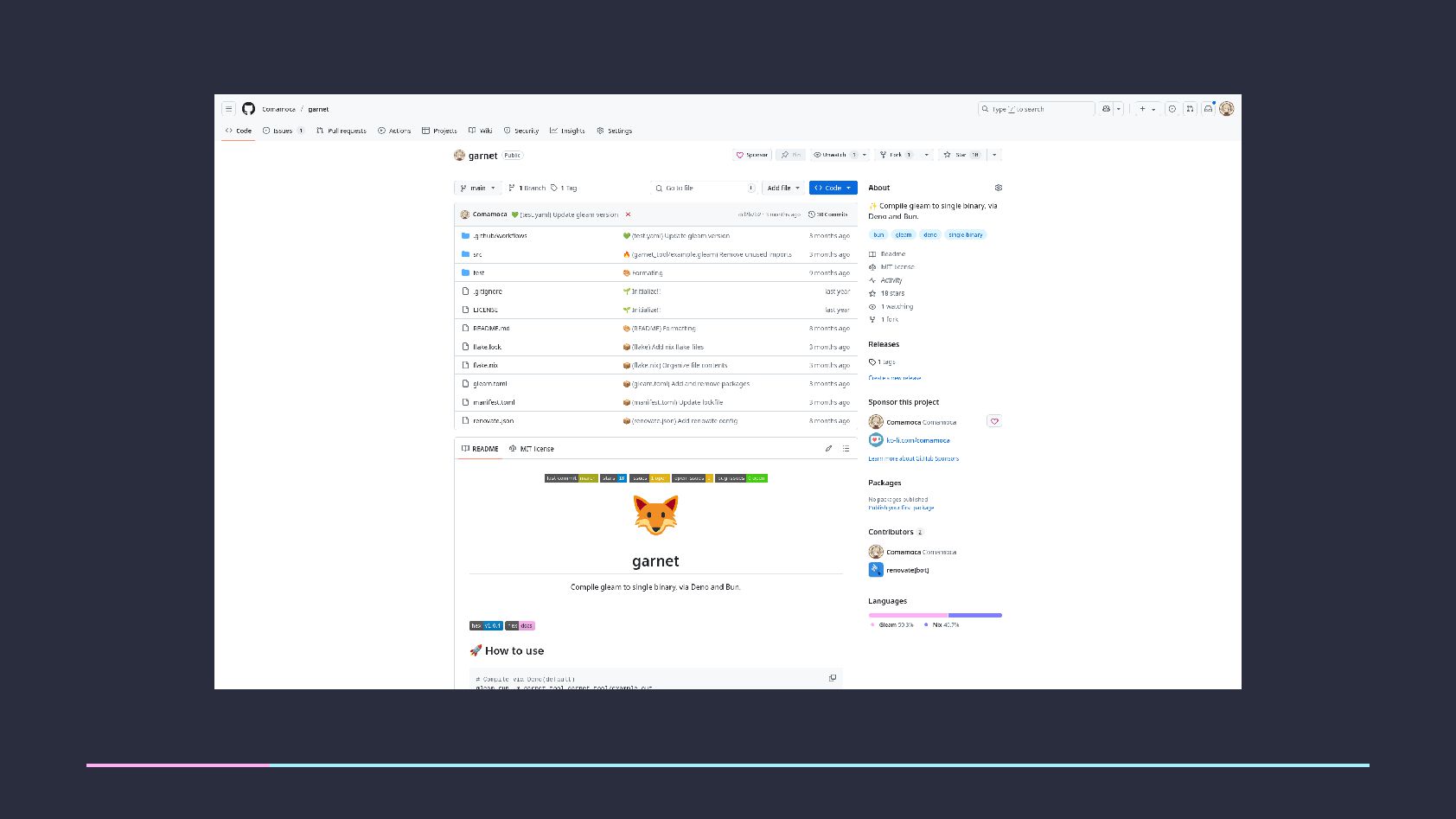Screen dimensions: 1456x819
Task: Open the pull requests icon in header
Action: (1190, 109)
